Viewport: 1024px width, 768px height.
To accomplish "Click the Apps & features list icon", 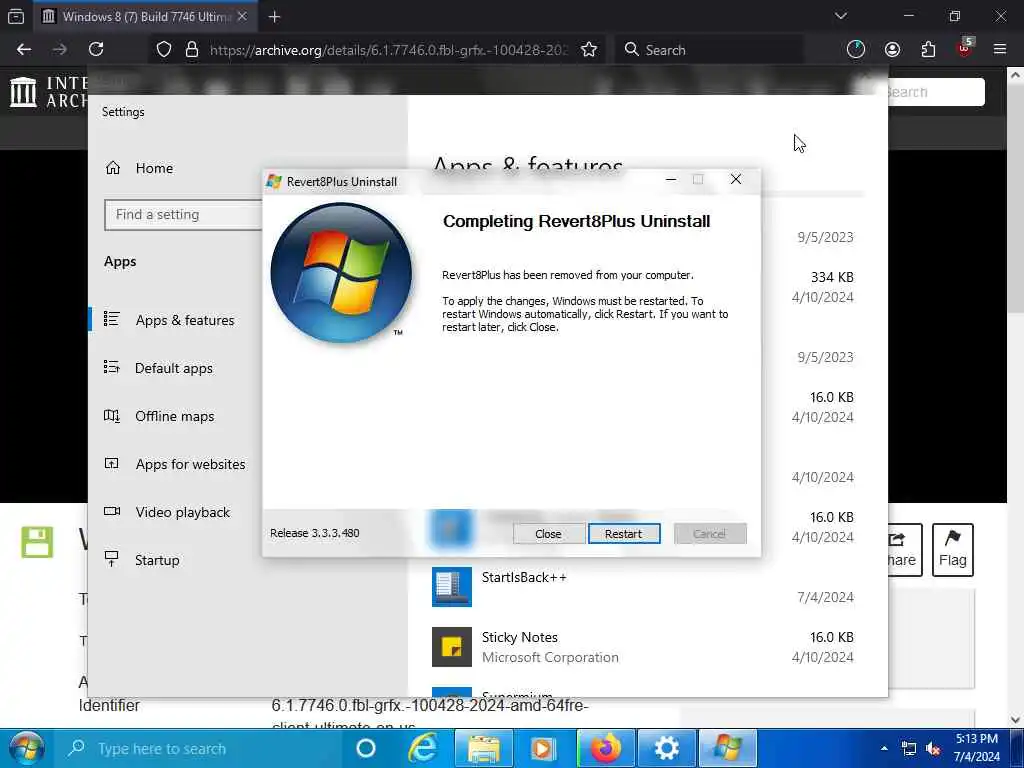I will tap(112, 319).
